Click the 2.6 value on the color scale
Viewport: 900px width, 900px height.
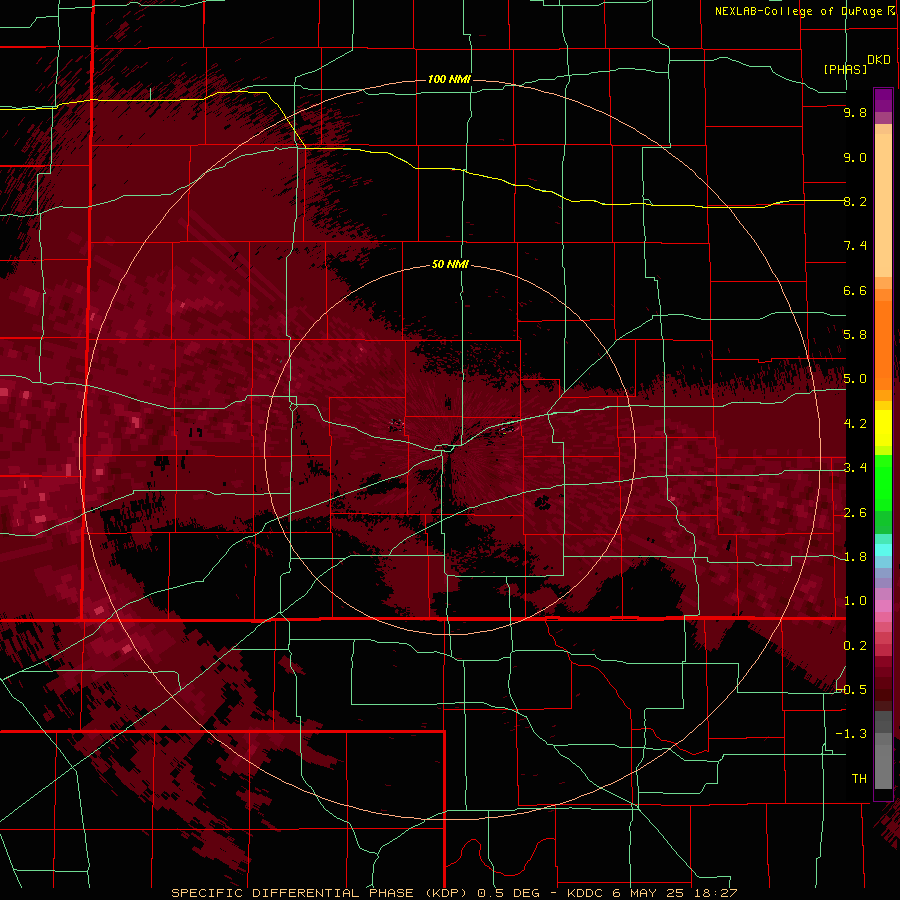click(855, 513)
